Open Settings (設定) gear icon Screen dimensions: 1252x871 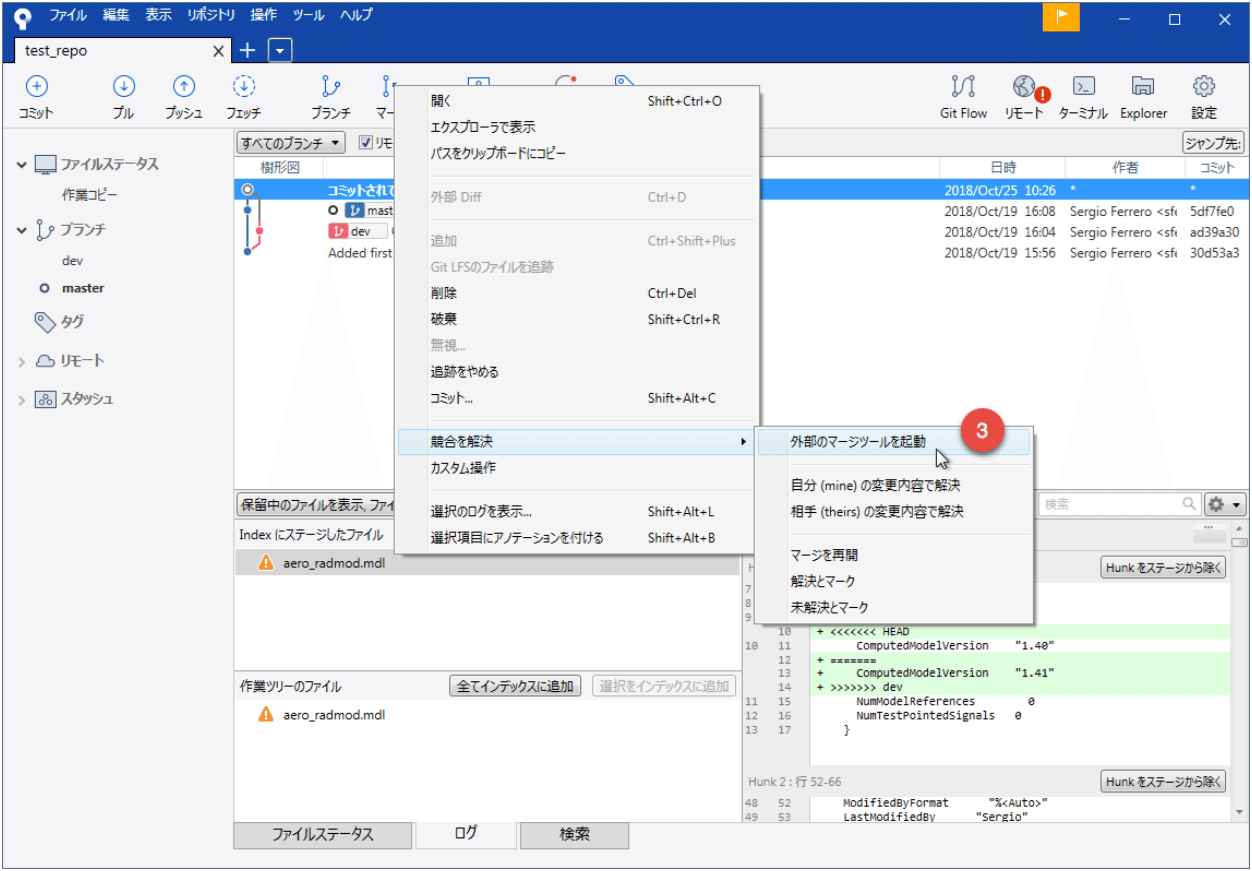click(1204, 87)
